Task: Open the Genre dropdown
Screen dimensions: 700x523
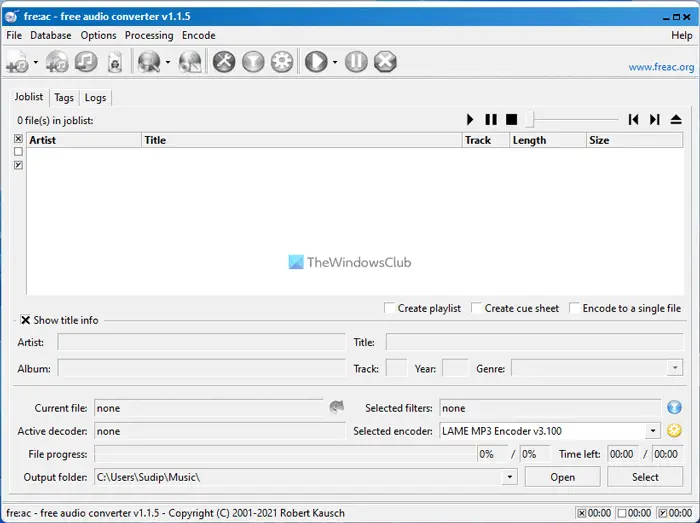Action: pyautogui.click(x=675, y=368)
